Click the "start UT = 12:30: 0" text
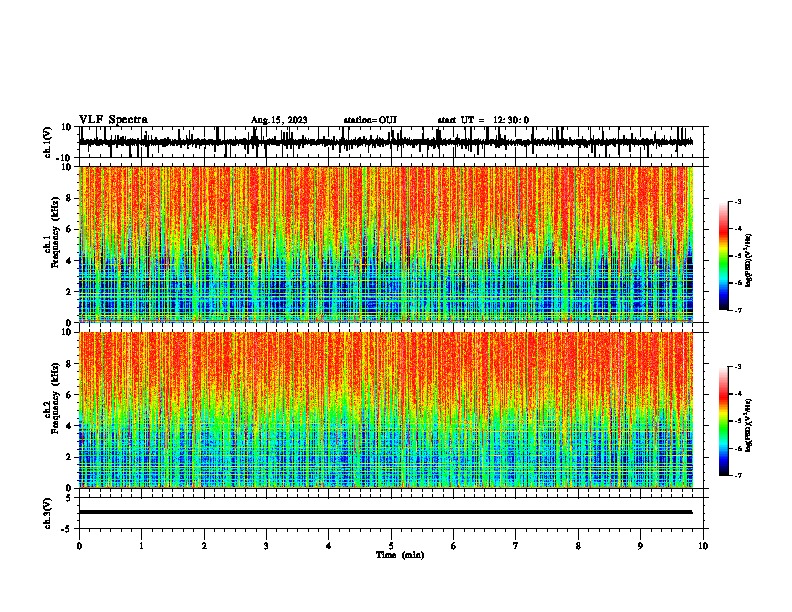The image size is (792, 612). coord(483,120)
